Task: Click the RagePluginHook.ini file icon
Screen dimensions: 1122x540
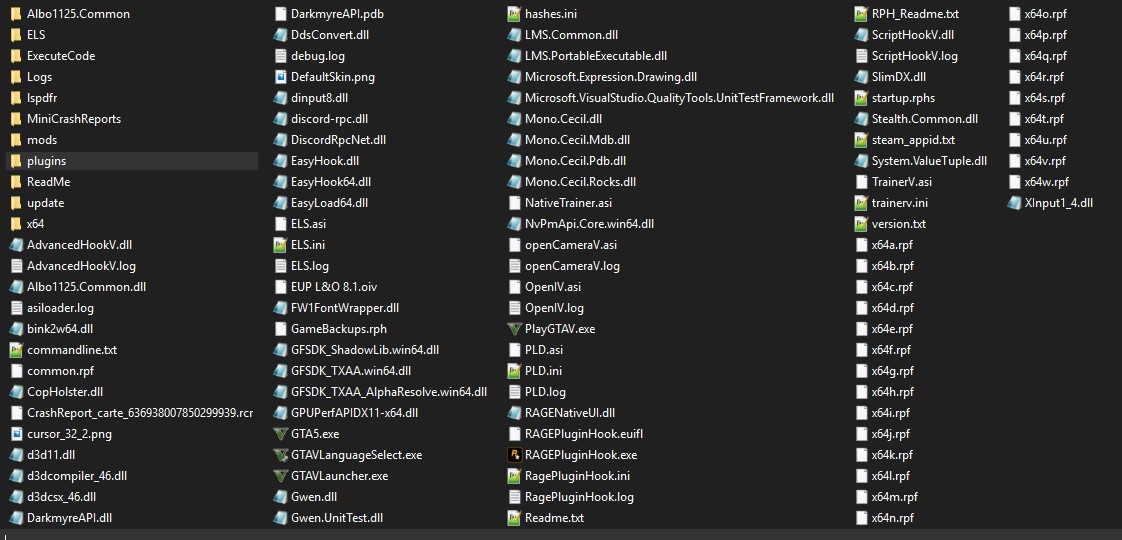Action: click(x=514, y=476)
